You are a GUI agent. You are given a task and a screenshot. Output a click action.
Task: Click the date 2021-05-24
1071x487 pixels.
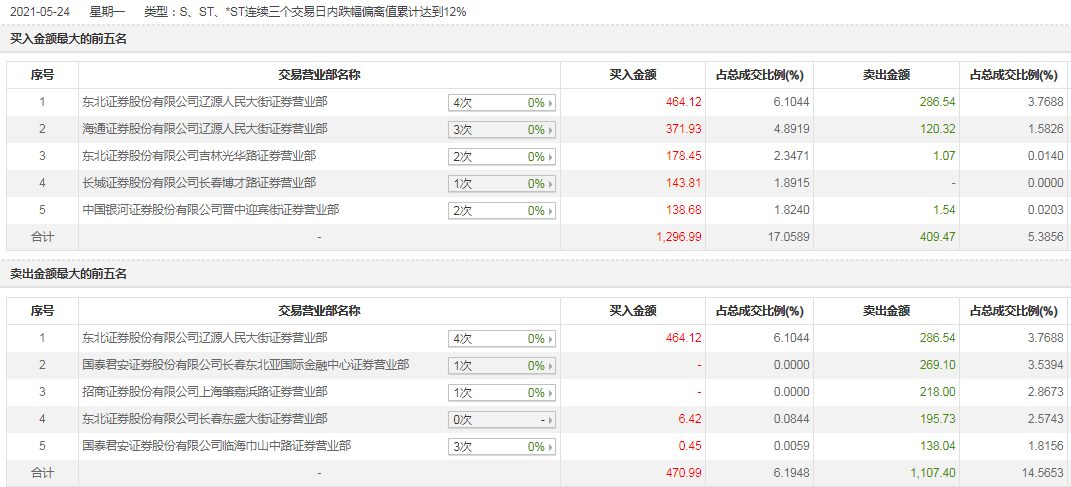coord(39,12)
